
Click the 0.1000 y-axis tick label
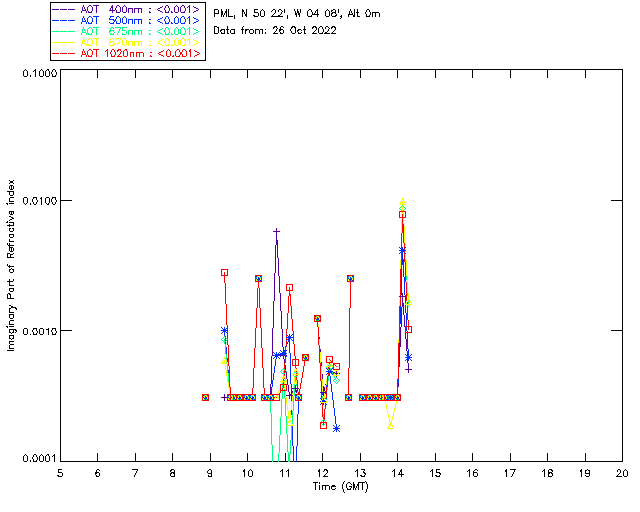coord(39,73)
